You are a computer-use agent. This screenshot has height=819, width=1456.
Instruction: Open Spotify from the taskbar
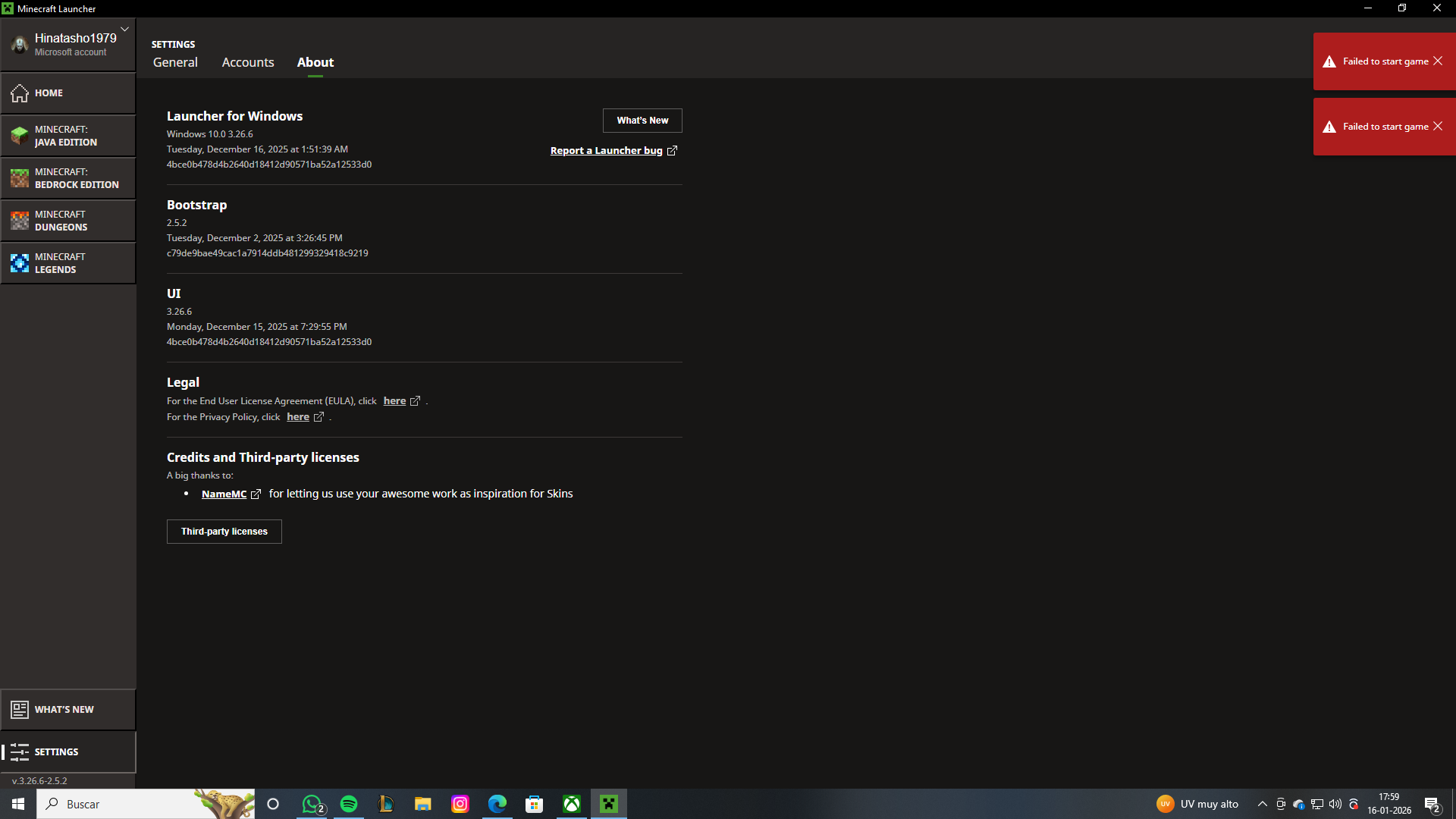[x=349, y=804]
